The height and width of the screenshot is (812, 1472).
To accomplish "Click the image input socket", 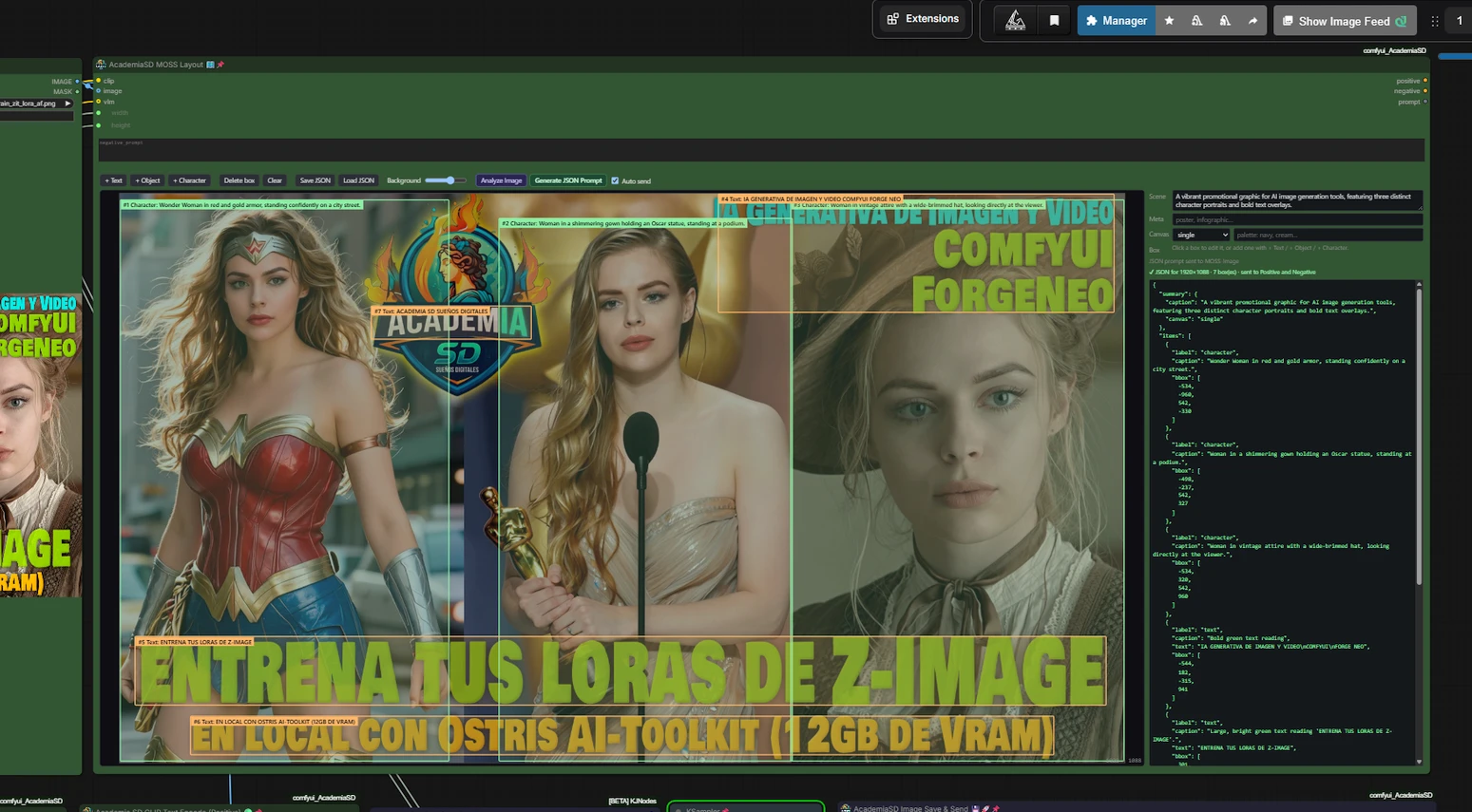I will (98, 91).
